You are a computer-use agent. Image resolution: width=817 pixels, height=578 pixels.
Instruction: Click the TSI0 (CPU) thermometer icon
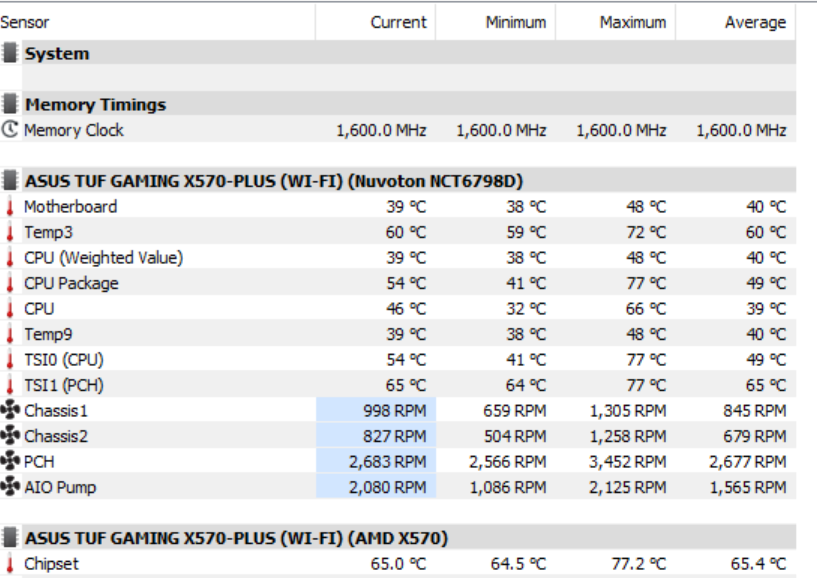tap(9, 360)
